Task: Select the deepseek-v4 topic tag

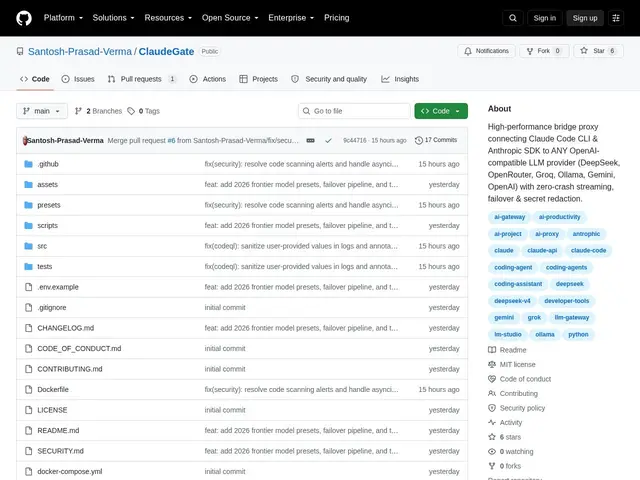Action: click(x=512, y=301)
